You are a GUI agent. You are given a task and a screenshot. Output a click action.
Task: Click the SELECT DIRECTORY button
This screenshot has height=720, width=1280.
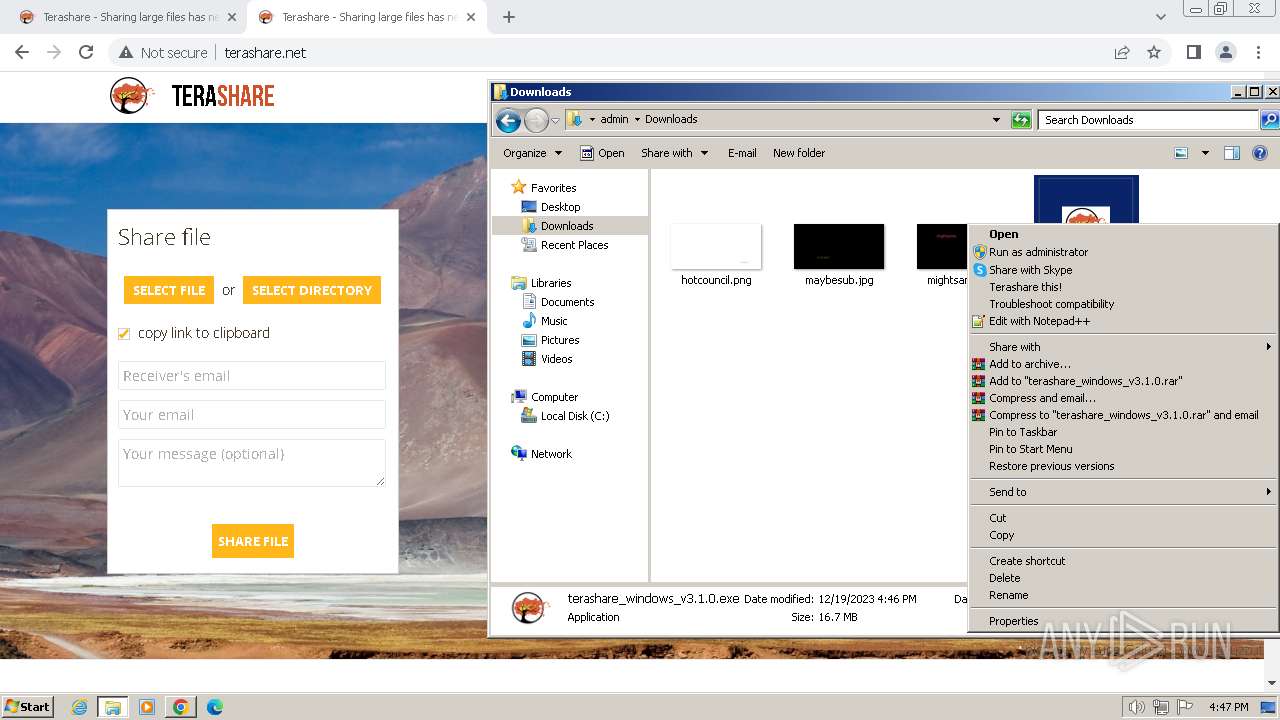pos(312,290)
